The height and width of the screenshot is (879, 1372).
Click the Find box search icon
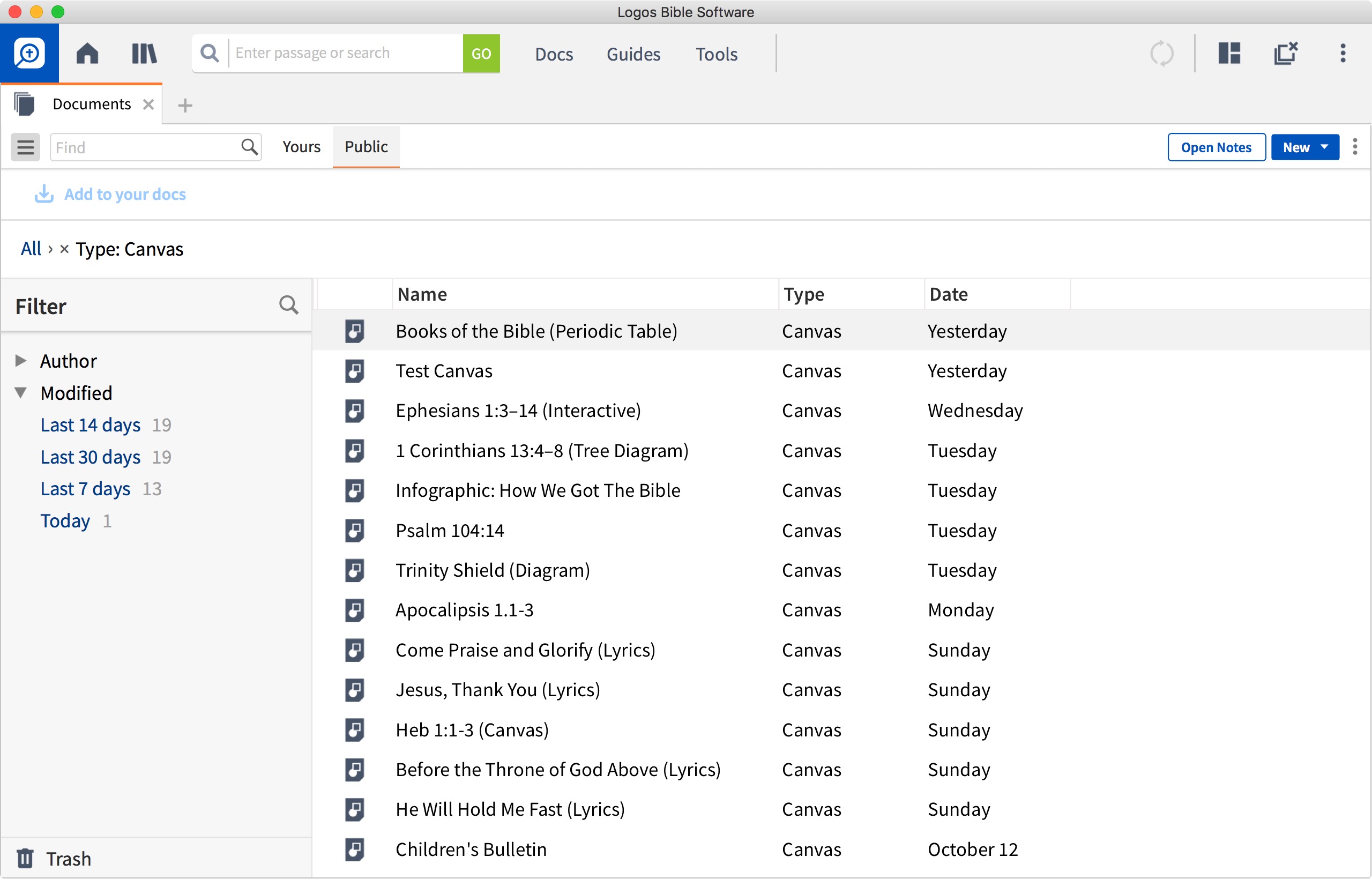pos(249,147)
